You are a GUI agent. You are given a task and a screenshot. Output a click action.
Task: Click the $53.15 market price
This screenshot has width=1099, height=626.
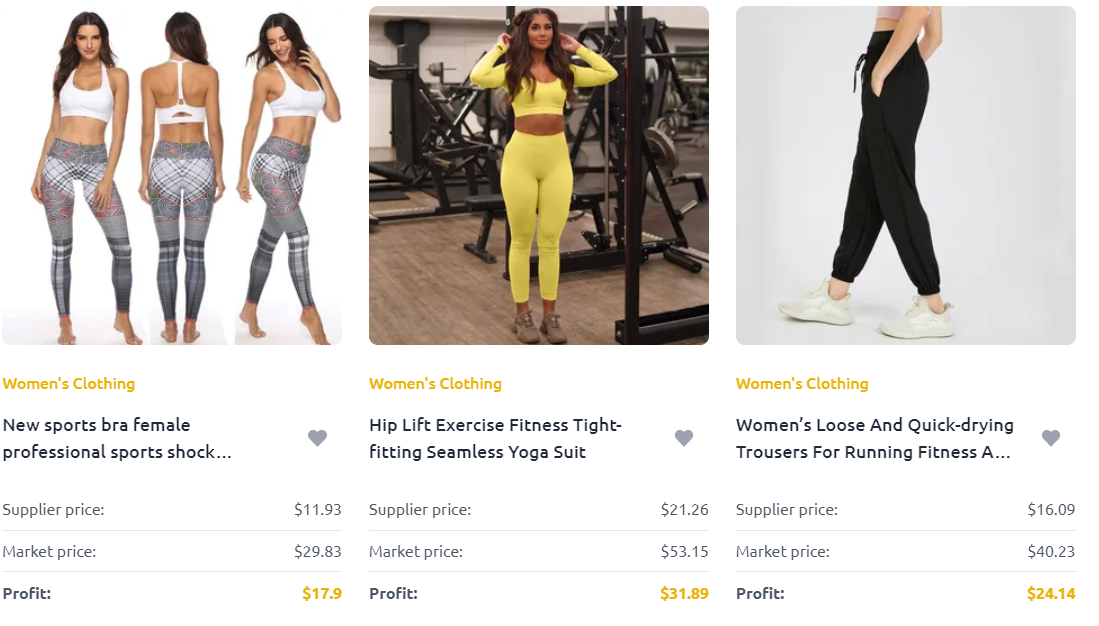point(684,552)
